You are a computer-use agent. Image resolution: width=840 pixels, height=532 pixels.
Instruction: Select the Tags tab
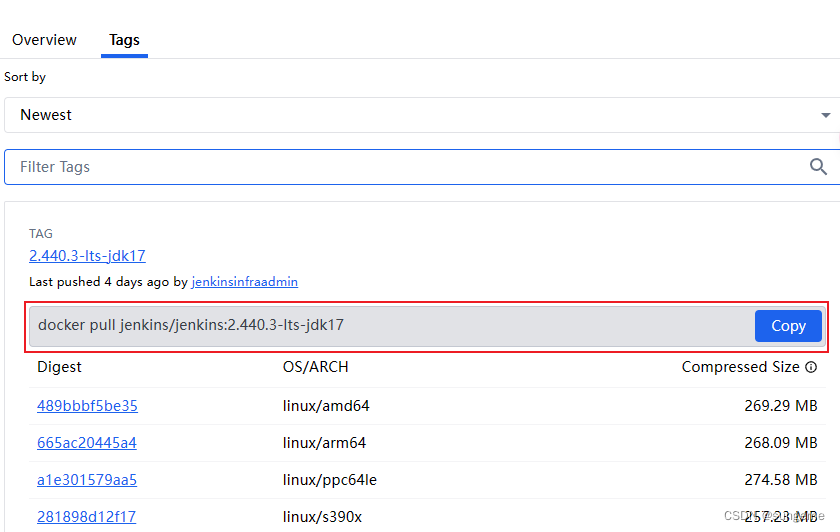coord(124,40)
